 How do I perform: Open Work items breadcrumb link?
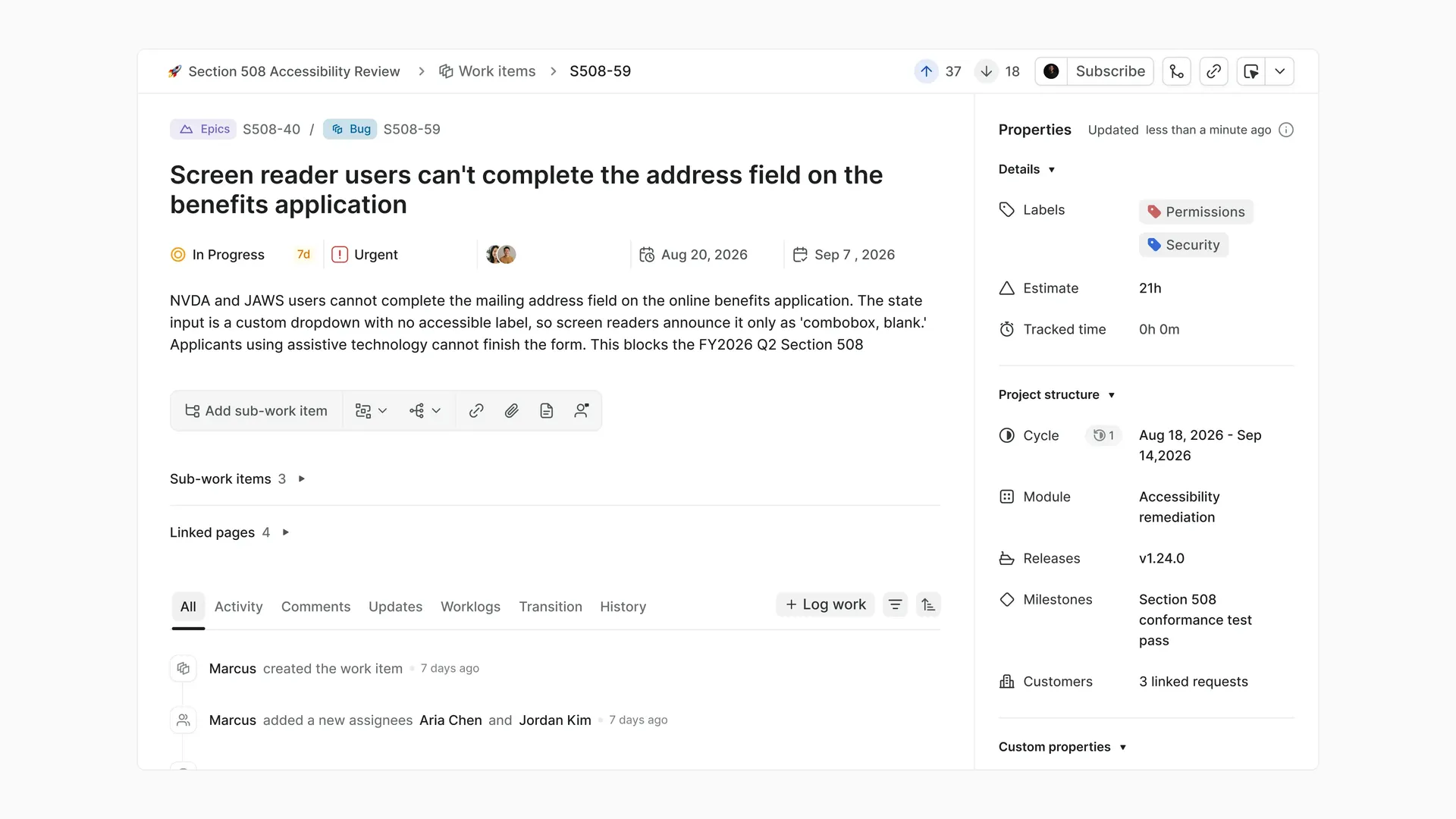pos(487,71)
